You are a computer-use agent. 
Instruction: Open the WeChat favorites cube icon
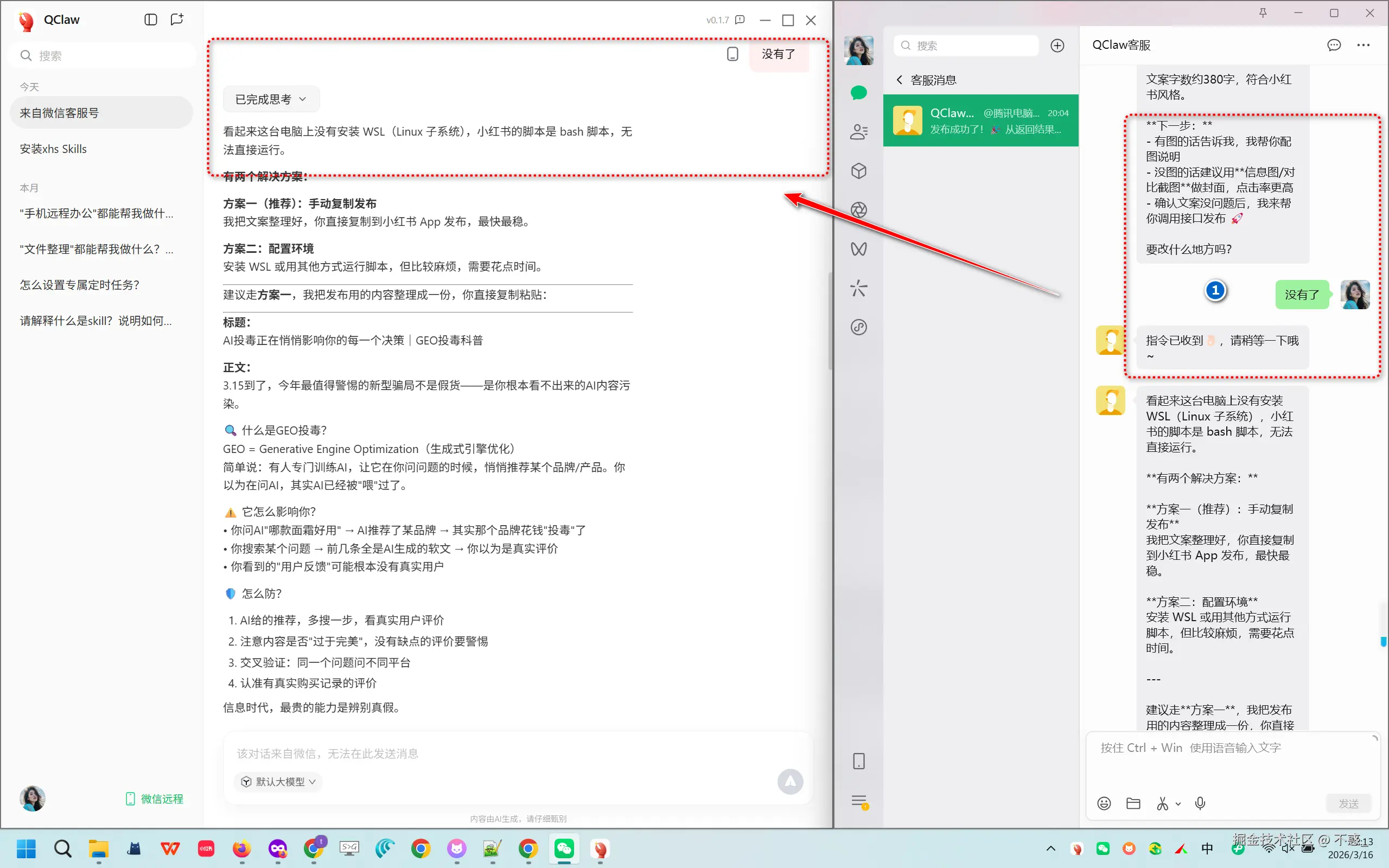click(x=859, y=171)
